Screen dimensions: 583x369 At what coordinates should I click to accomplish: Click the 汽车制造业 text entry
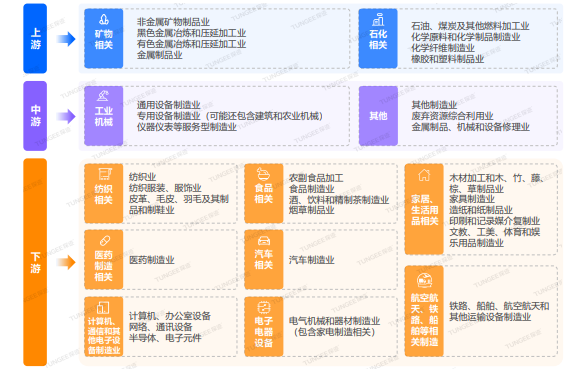[x=312, y=260]
